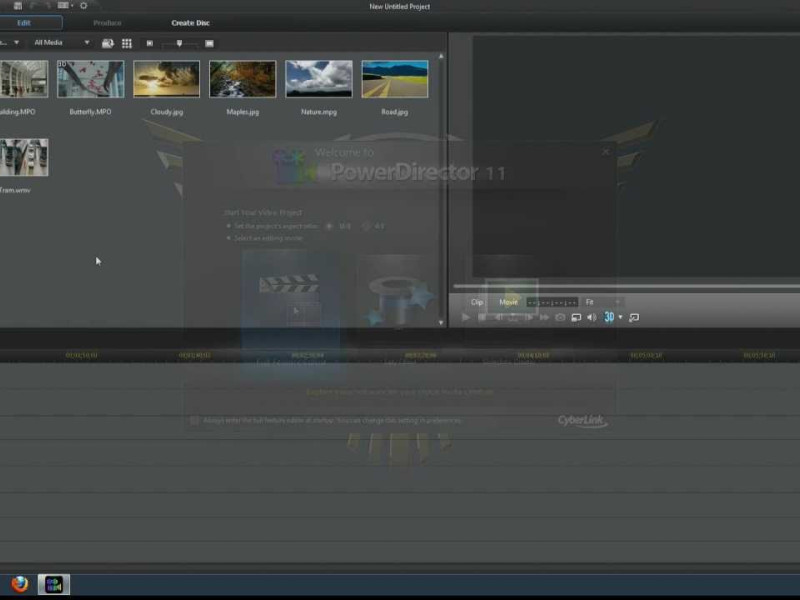
Task: Select the Butterfly.MPO 3D thumbnail
Action: (x=90, y=79)
